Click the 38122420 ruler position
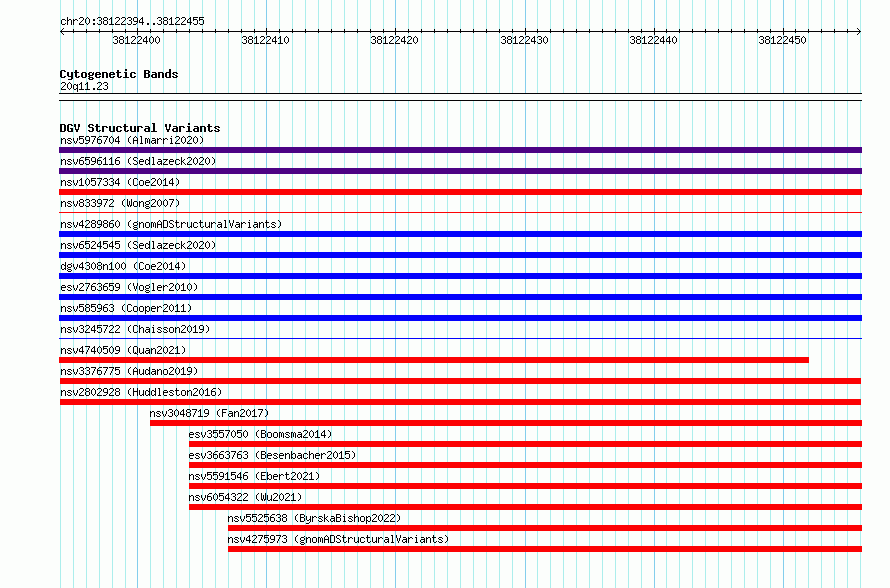This screenshot has height=588, width=890. (394, 40)
